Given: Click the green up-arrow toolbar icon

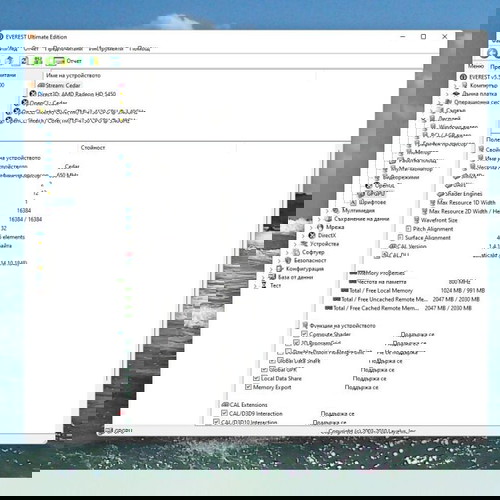Looking at the screenshot, I should 10,60.
